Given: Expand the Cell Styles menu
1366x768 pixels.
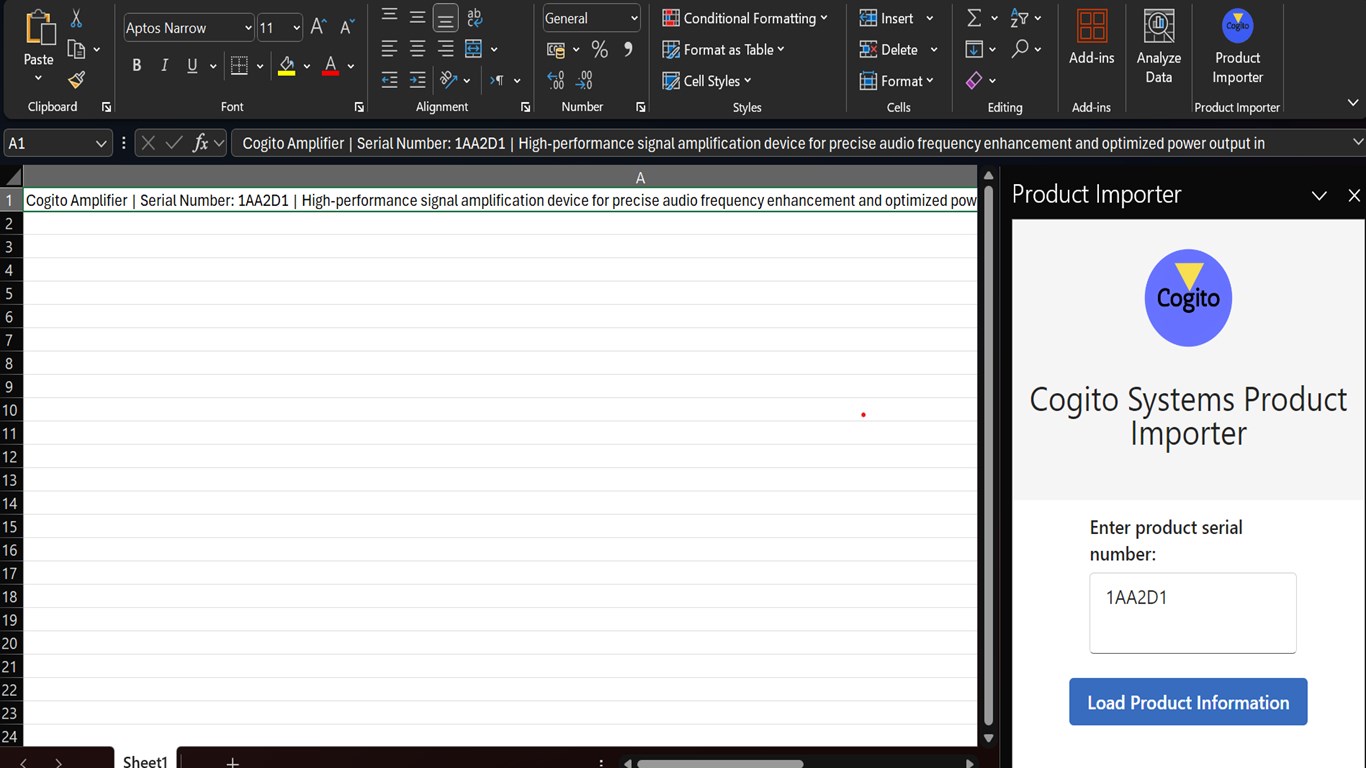Looking at the screenshot, I should tap(707, 81).
